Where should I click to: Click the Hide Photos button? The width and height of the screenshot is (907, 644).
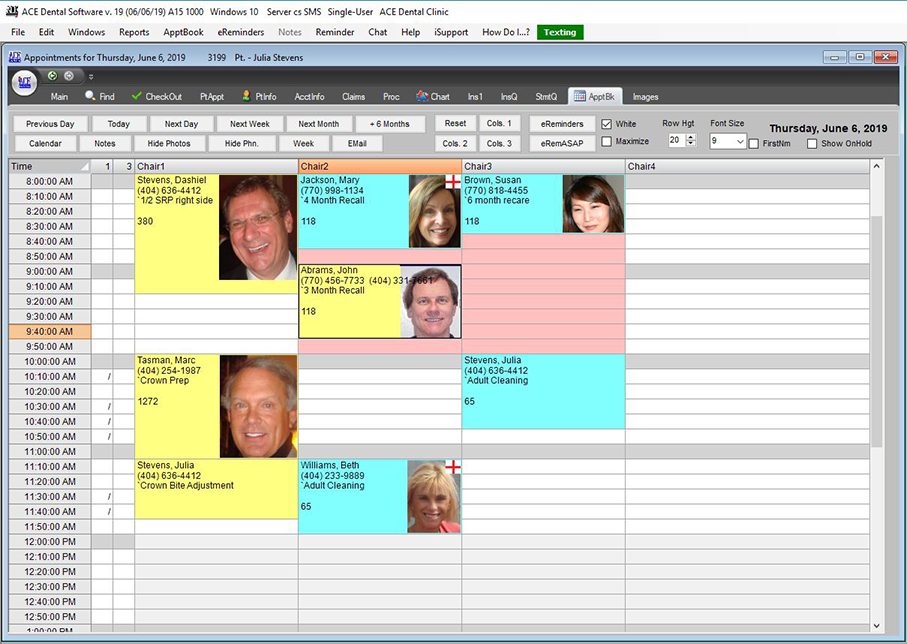pos(169,143)
